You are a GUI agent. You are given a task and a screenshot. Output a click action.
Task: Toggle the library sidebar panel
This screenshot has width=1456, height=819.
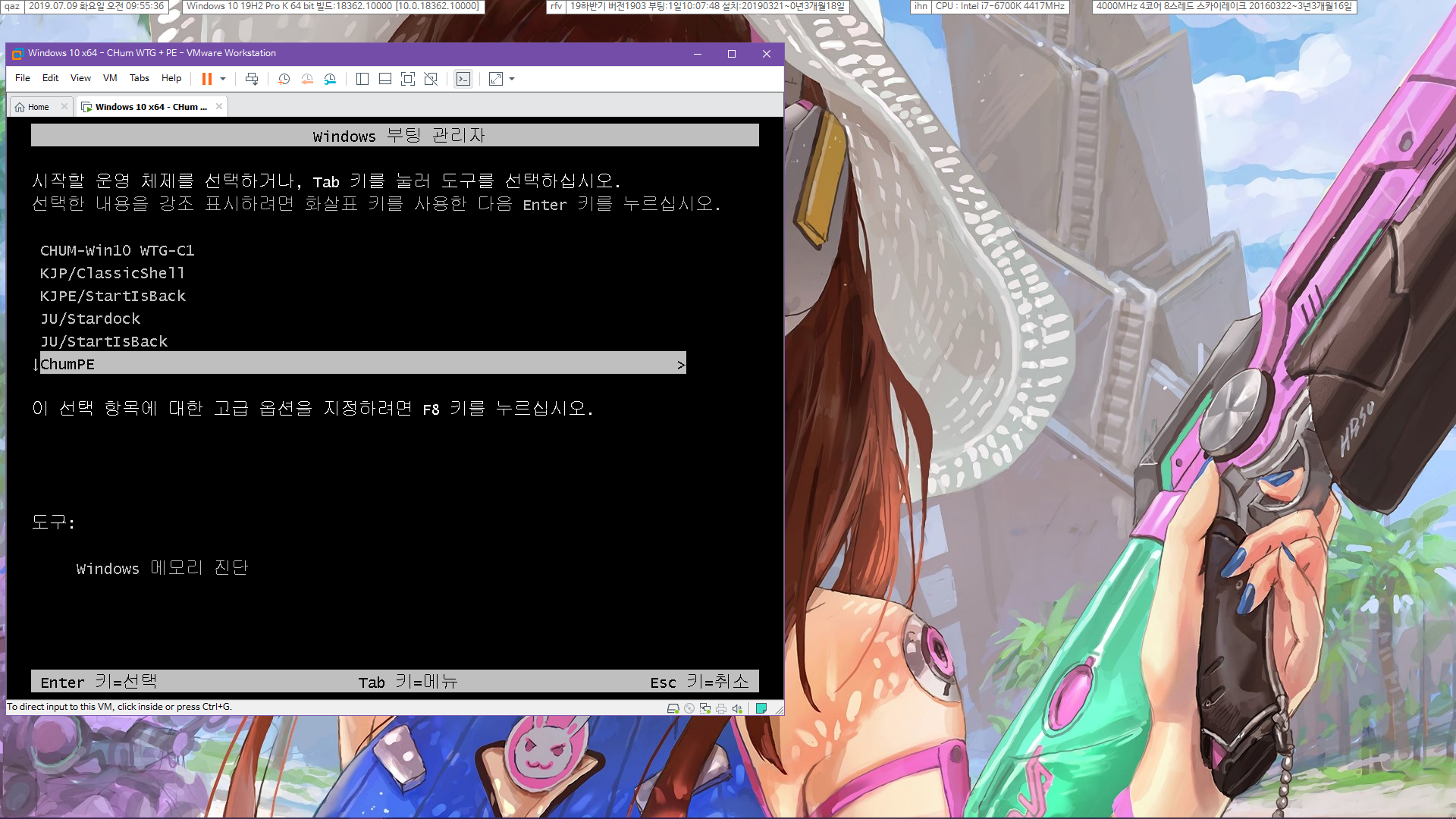tap(362, 79)
